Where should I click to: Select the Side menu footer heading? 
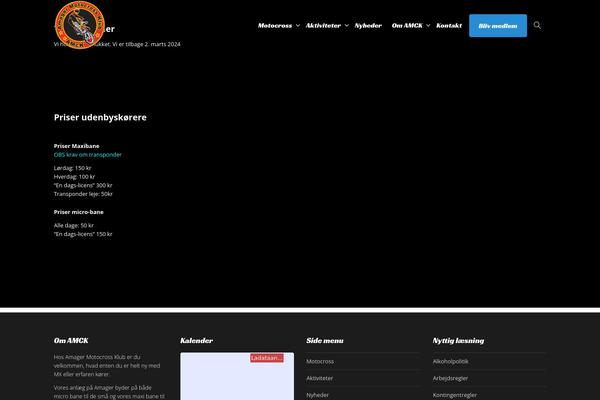(325, 341)
